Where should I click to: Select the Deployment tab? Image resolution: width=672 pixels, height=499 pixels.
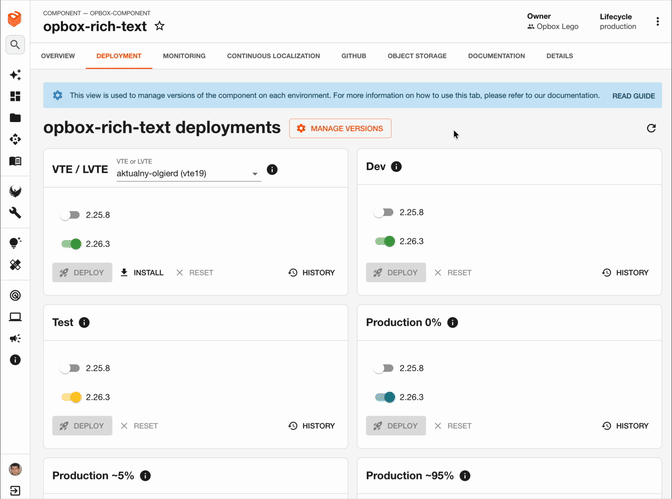[x=119, y=56]
